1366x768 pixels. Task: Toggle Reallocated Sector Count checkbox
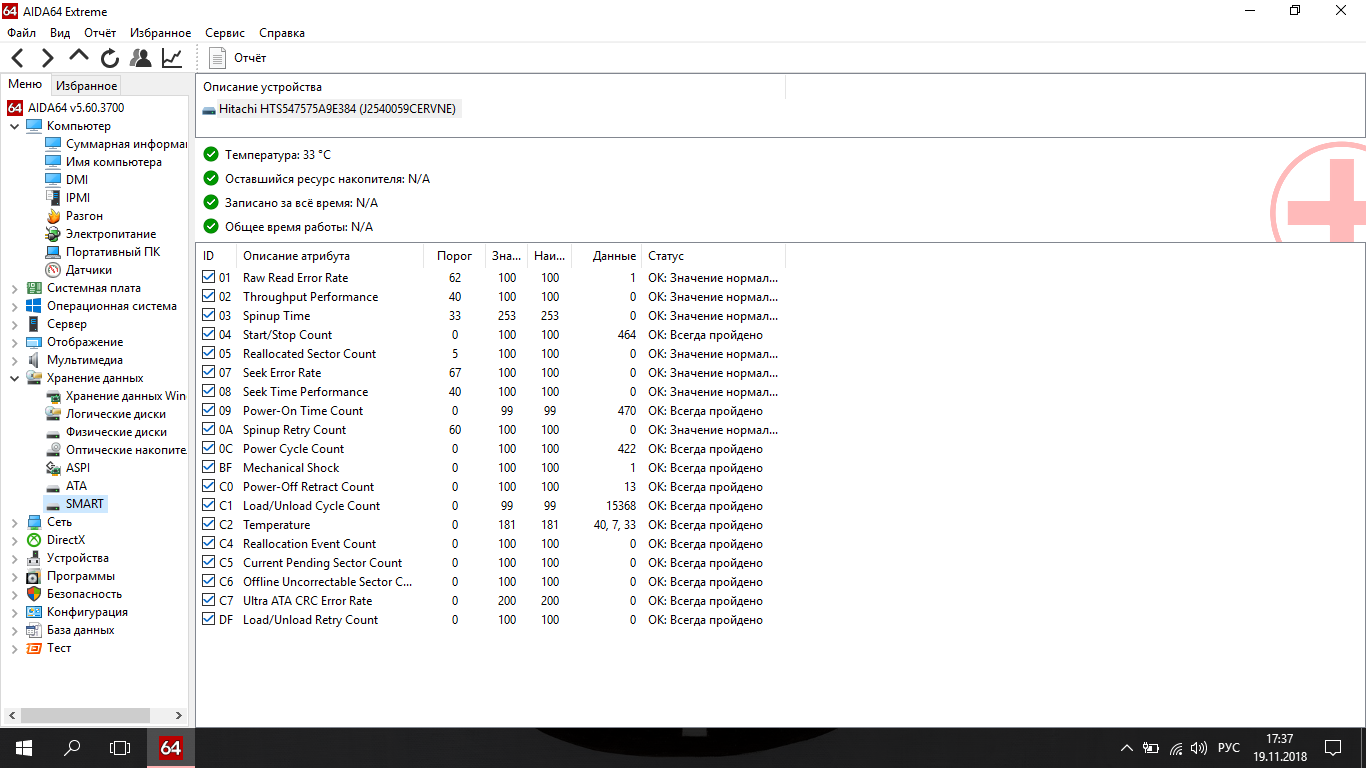click(208, 353)
